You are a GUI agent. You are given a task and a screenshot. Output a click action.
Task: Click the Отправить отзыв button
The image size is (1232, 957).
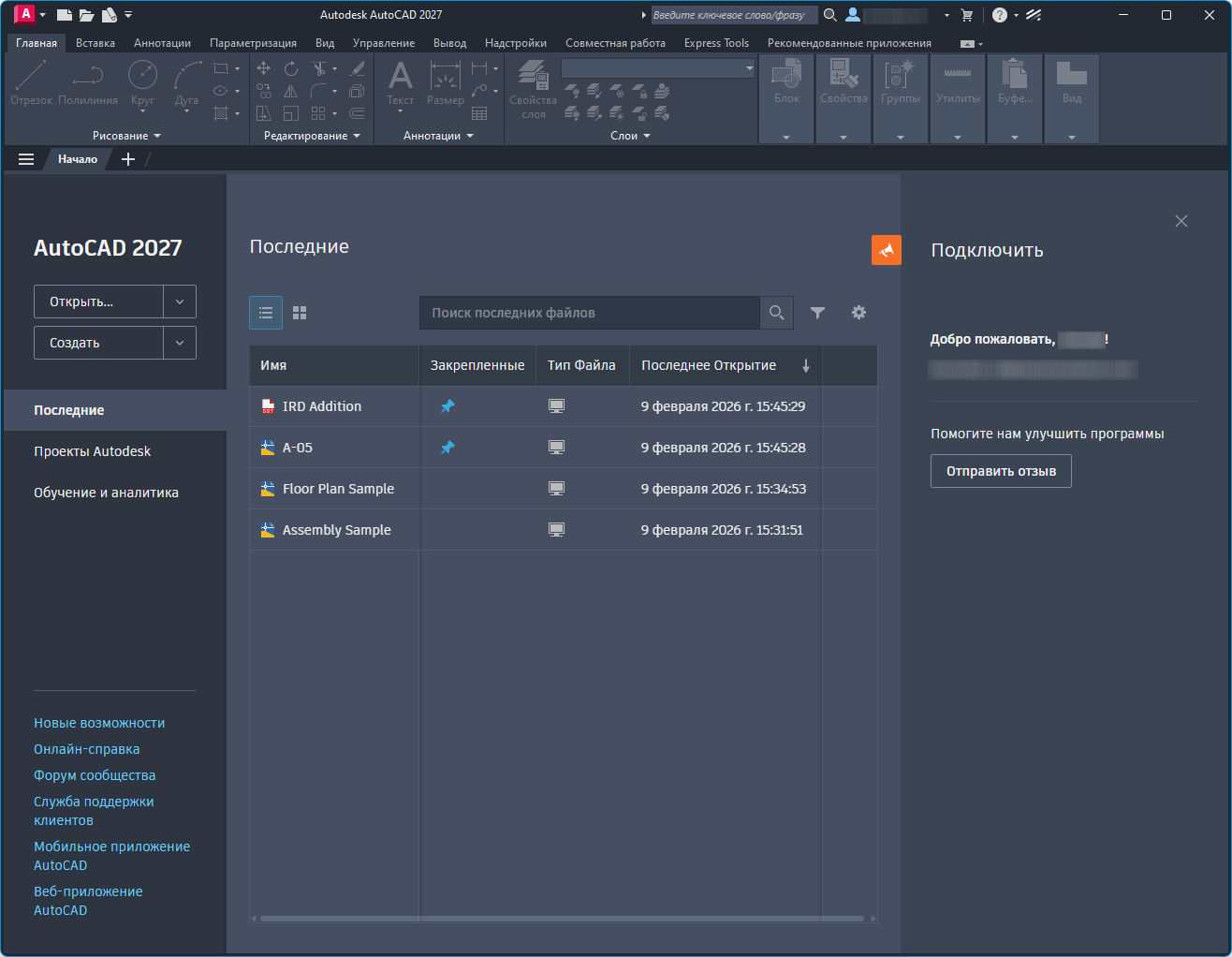[1001, 471]
